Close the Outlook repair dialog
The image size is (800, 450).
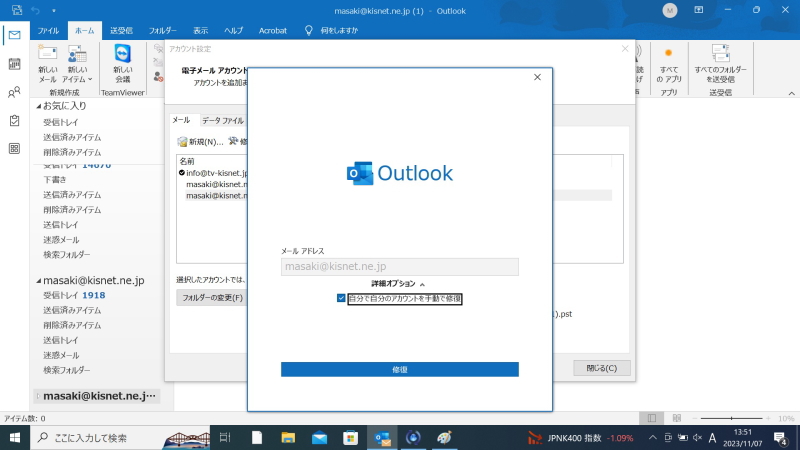point(537,77)
